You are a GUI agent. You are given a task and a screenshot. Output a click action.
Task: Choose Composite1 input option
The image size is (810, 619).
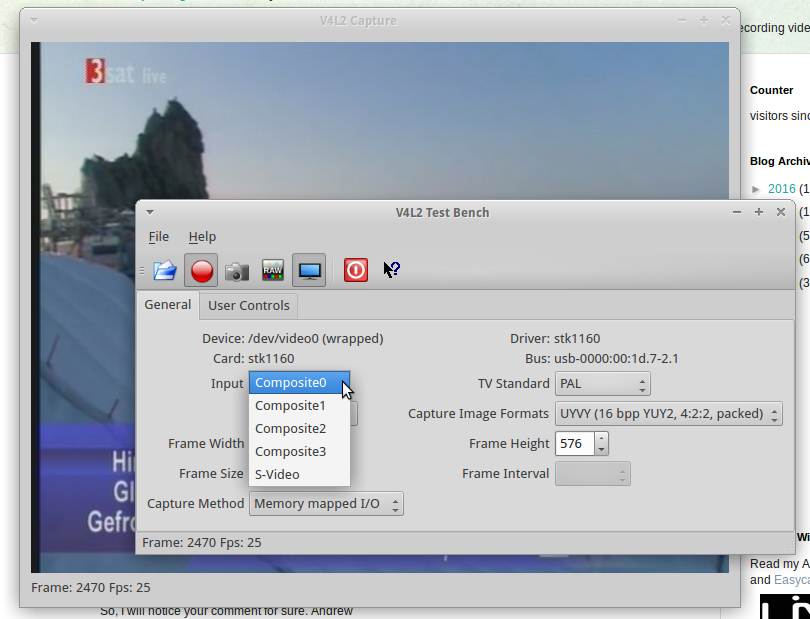click(x=299, y=406)
